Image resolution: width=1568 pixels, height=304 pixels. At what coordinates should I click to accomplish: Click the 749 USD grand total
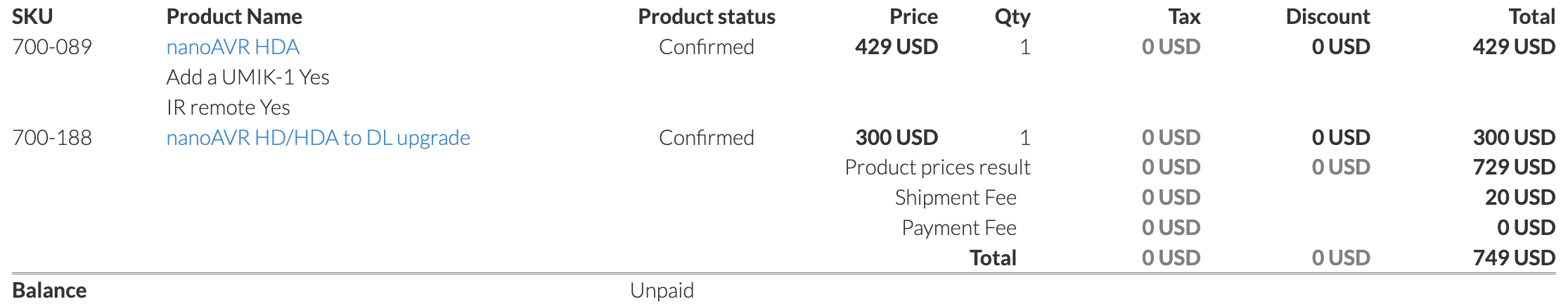pyautogui.click(x=1513, y=258)
